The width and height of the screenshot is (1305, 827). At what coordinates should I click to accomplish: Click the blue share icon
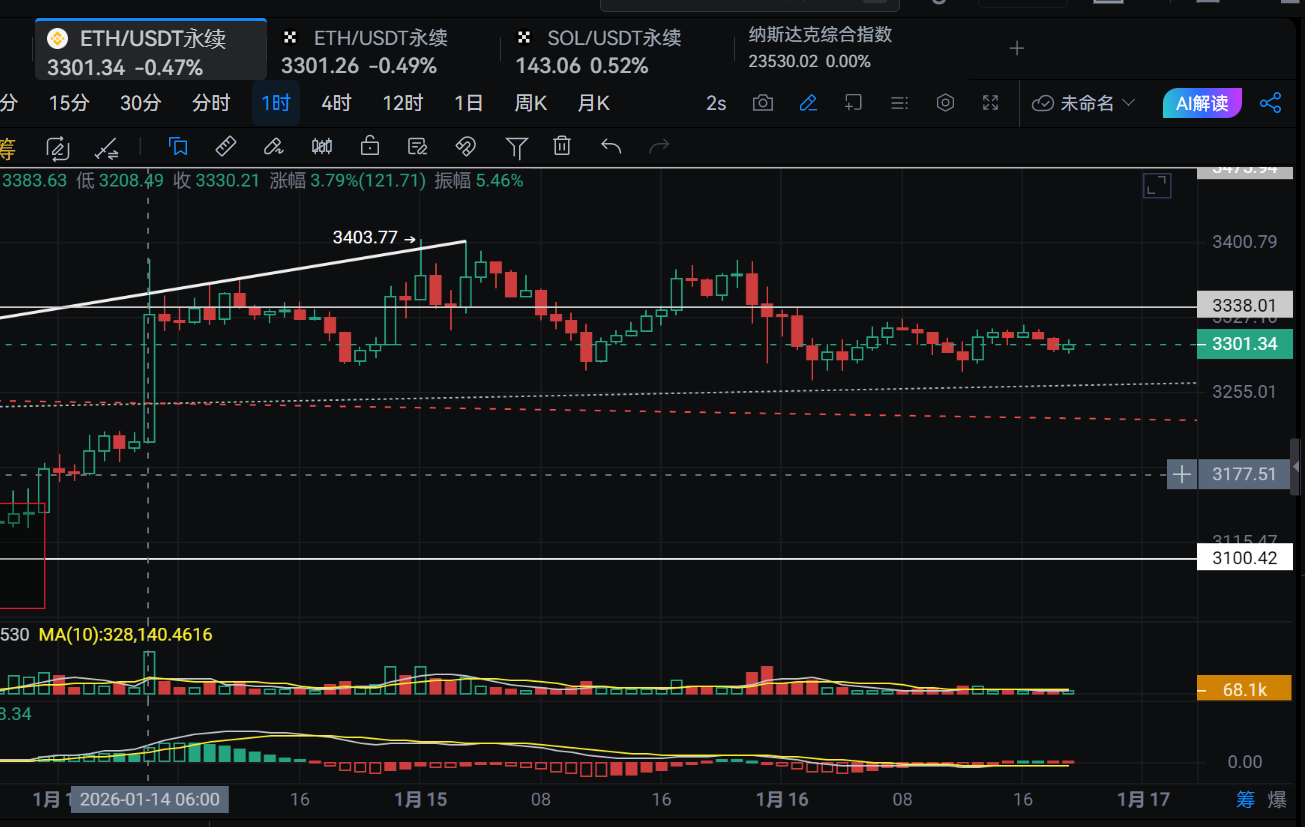[x=1271, y=103]
